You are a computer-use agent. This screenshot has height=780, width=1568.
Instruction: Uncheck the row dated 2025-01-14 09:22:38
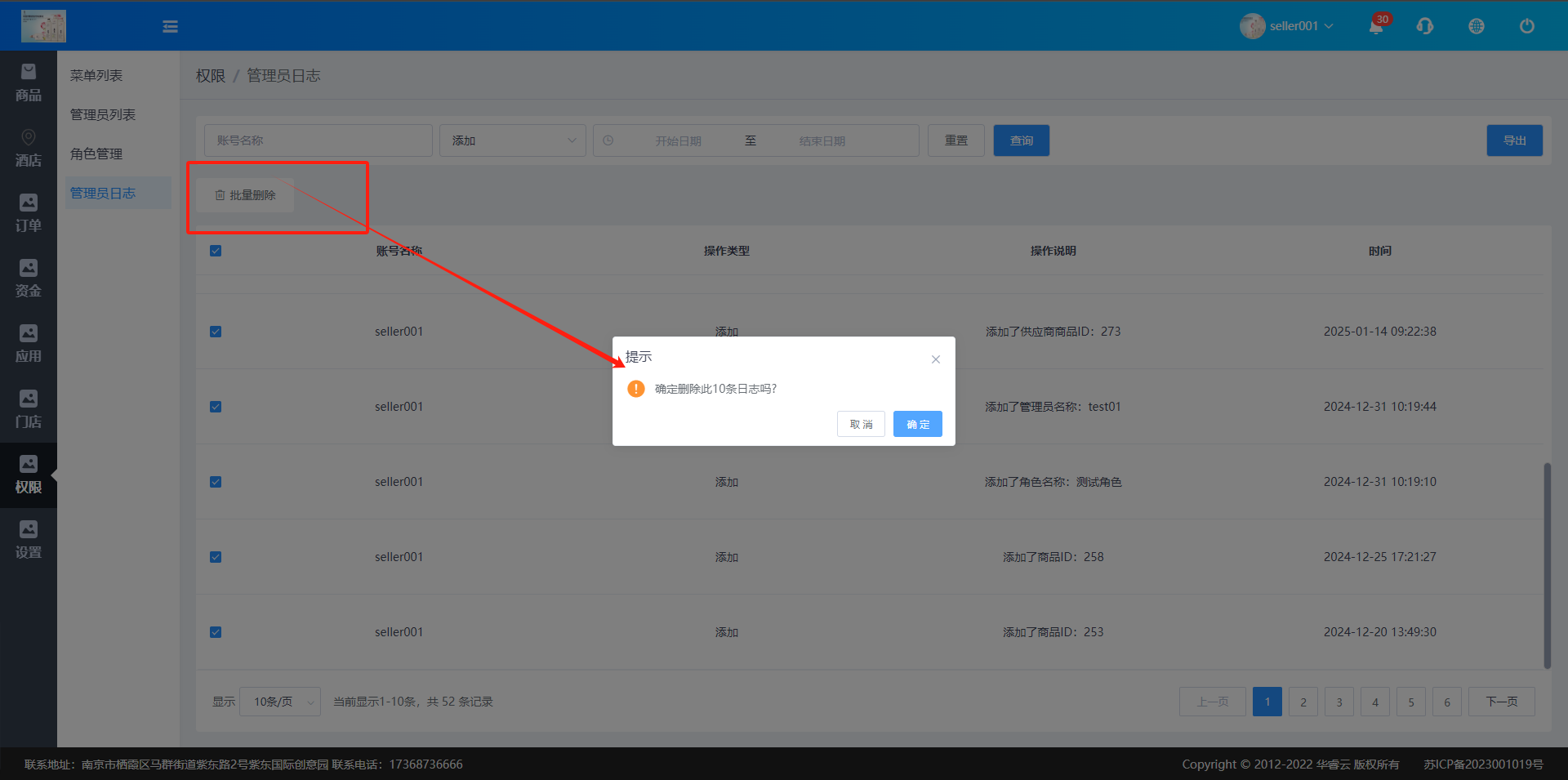point(216,332)
